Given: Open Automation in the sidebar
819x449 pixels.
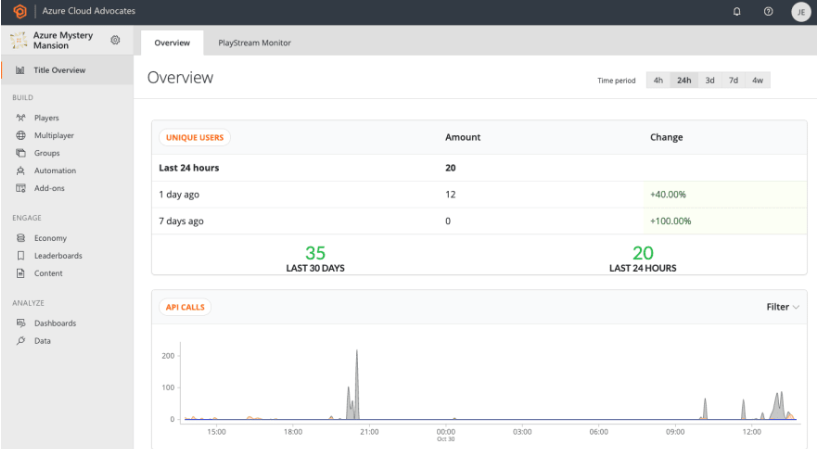Looking at the screenshot, I should click(55, 171).
